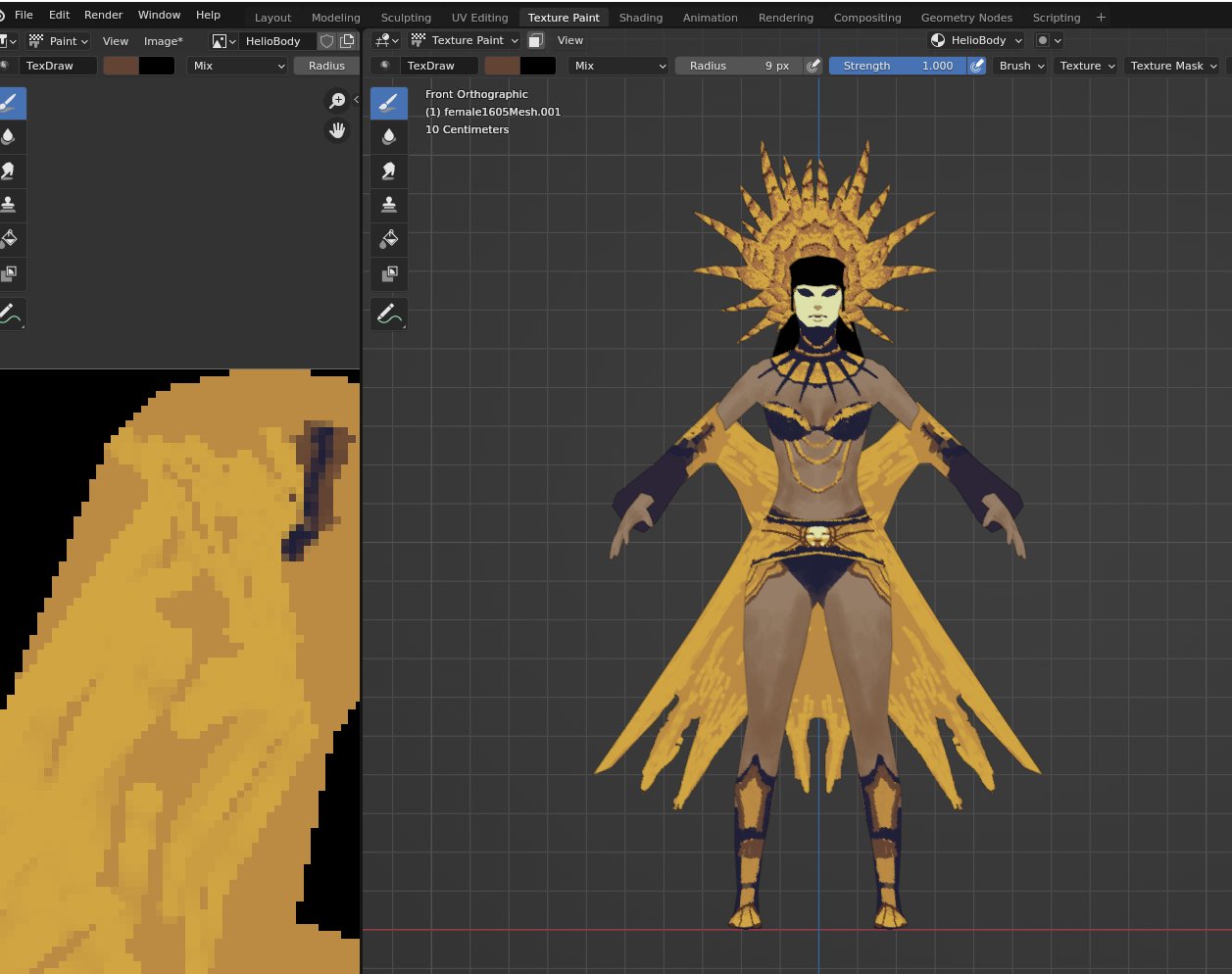Select the Fill bucket tool in the 3D viewport
1232x974 pixels.
[389, 239]
